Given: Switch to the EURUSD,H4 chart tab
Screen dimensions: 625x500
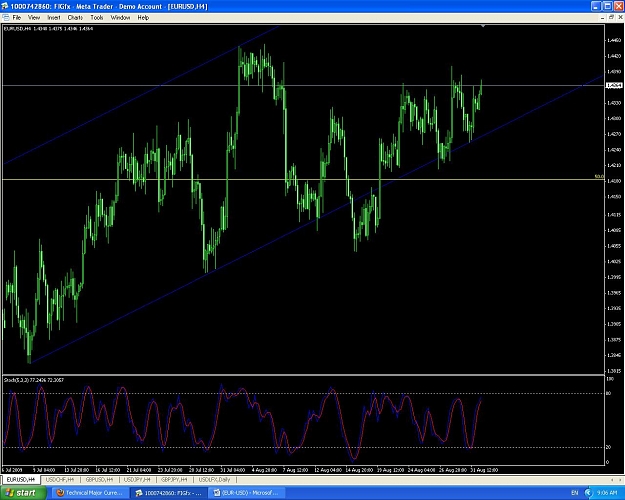Looking at the screenshot, I should [21, 479].
